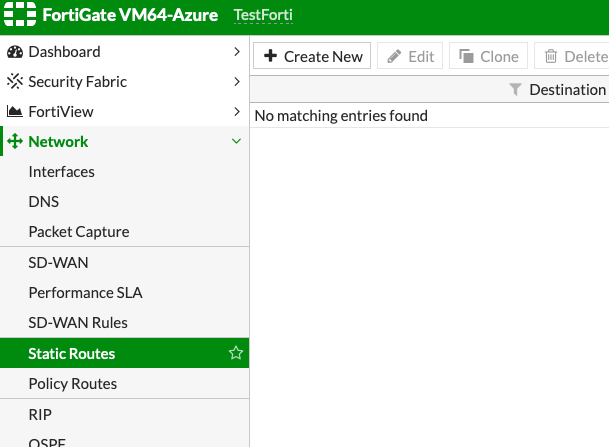Click the pencil icon on Edit
609x447 pixels.
pos(394,57)
